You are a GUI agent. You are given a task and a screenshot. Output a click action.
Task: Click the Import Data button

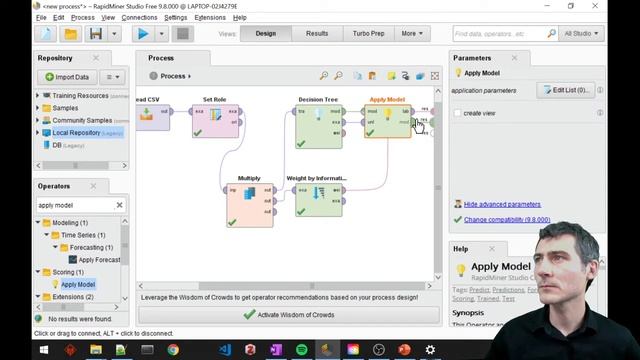[x=67, y=77]
